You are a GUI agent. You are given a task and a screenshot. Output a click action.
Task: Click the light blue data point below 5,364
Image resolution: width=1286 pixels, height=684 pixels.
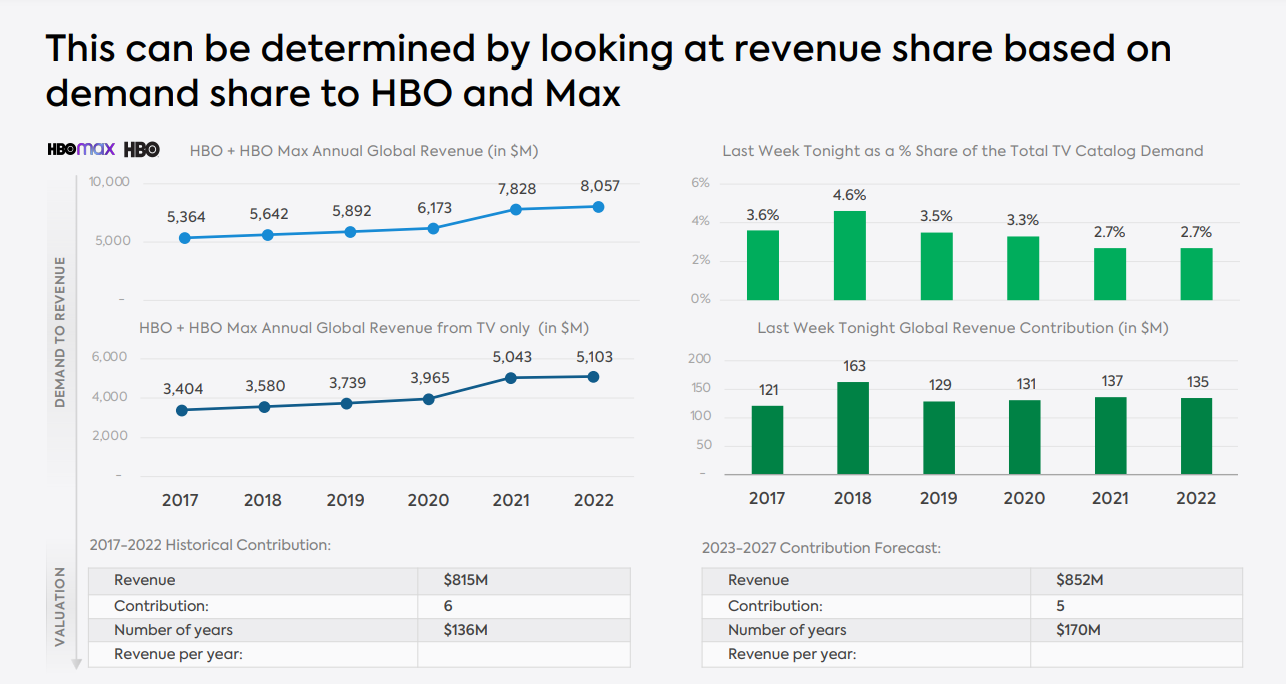click(183, 238)
